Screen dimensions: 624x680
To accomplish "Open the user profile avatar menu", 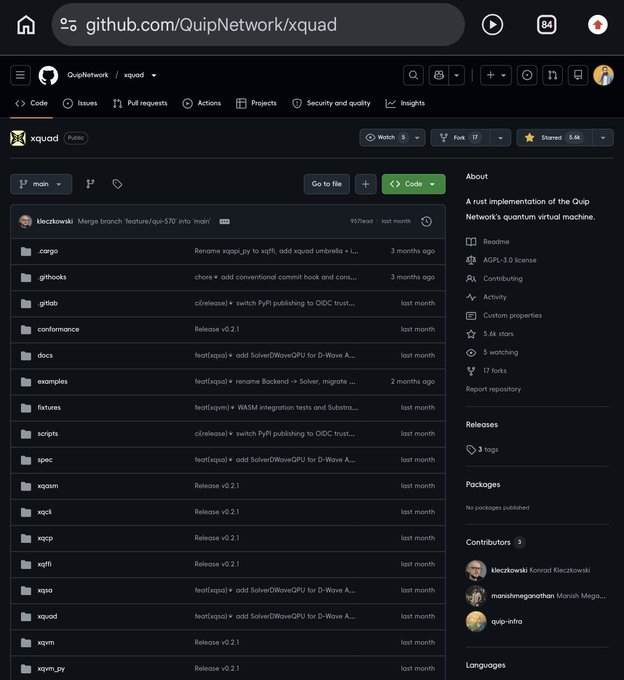I will [x=603, y=75].
